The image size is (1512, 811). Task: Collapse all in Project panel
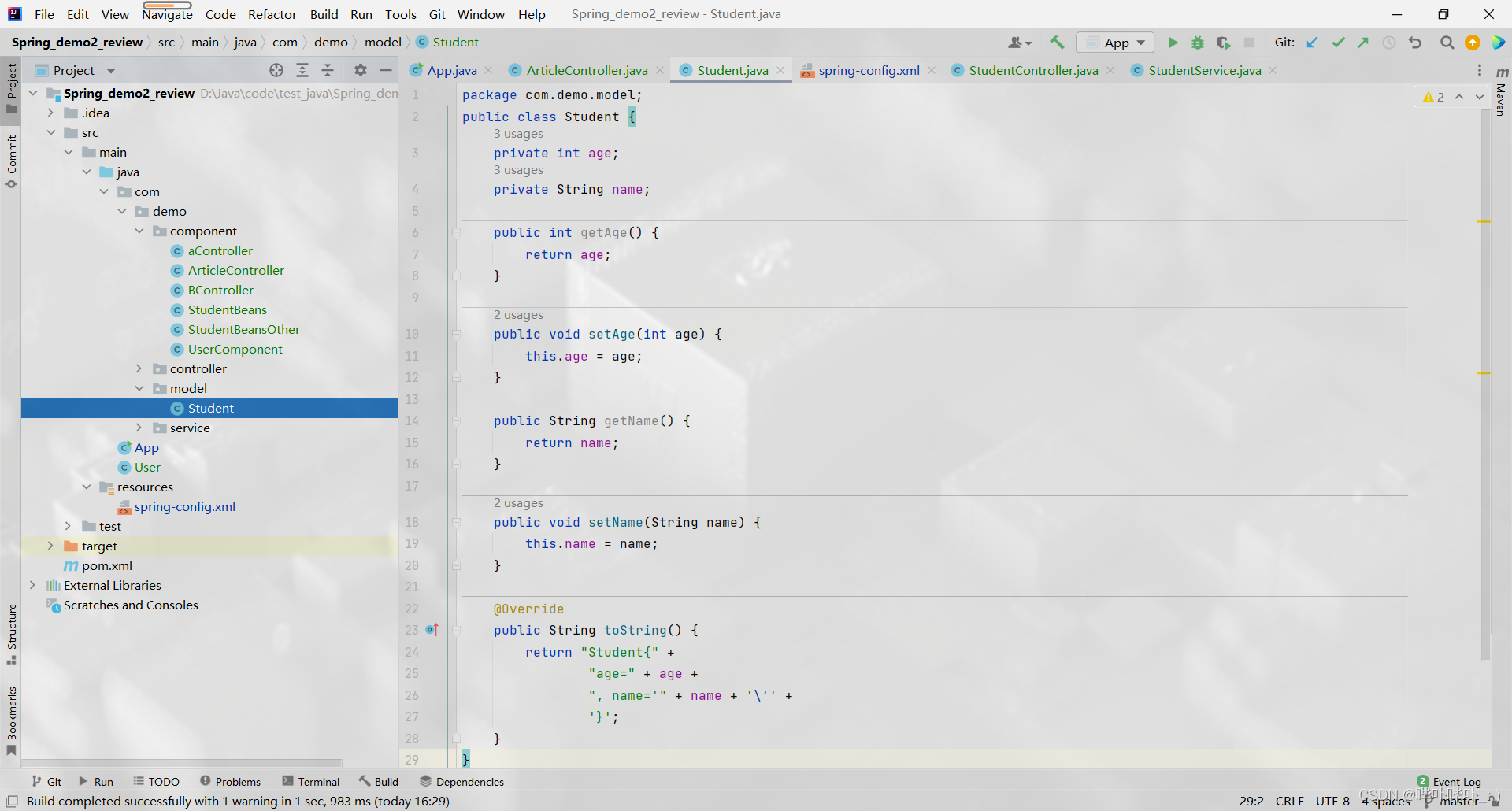tap(328, 70)
